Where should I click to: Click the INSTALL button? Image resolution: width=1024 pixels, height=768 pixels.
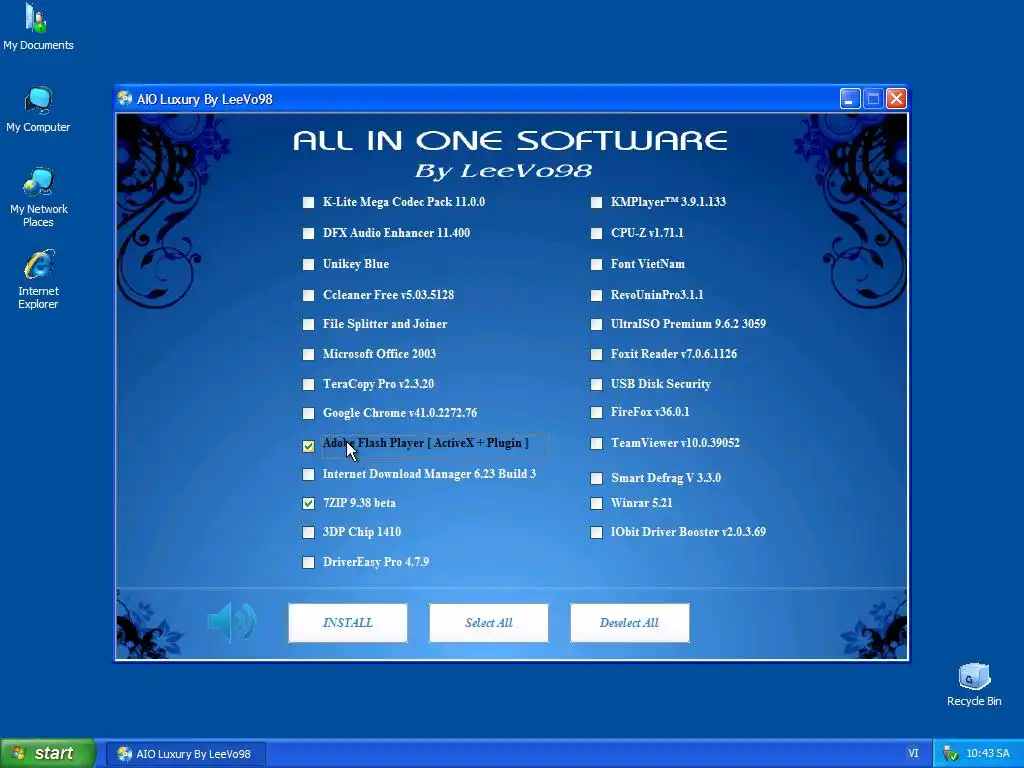347,622
